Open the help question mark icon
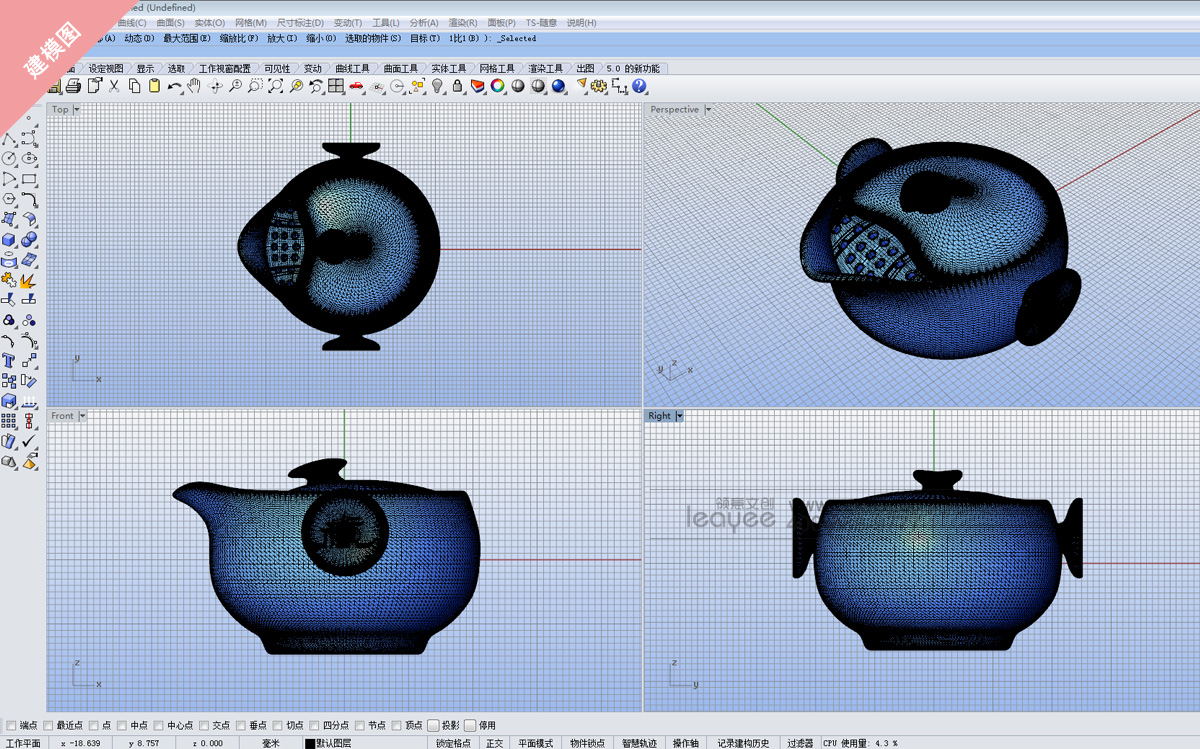The width and height of the screenshot is (1200, 749). pyautogui.click(x=640, y=87)
